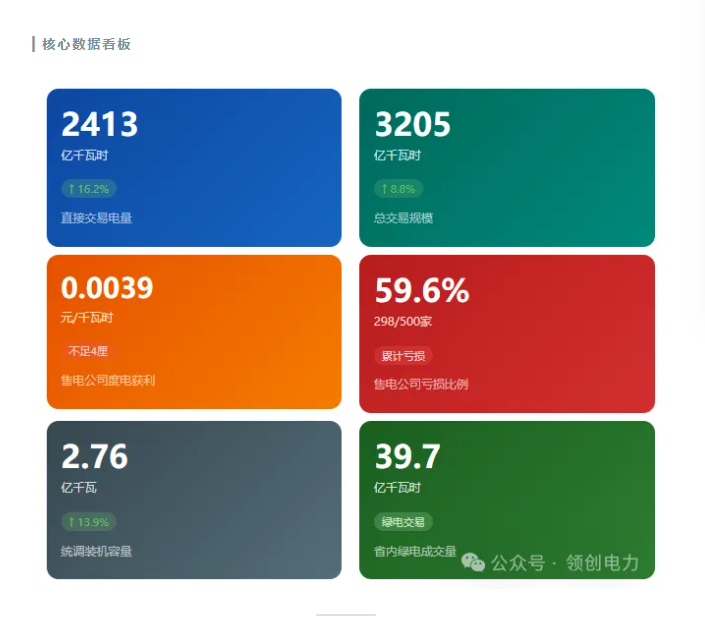Viewport: 705px width, 627px height.
Task: Click the 亿千瓦时 unit under 39.7
Action: pyautogui.click(x=397, y=488)
